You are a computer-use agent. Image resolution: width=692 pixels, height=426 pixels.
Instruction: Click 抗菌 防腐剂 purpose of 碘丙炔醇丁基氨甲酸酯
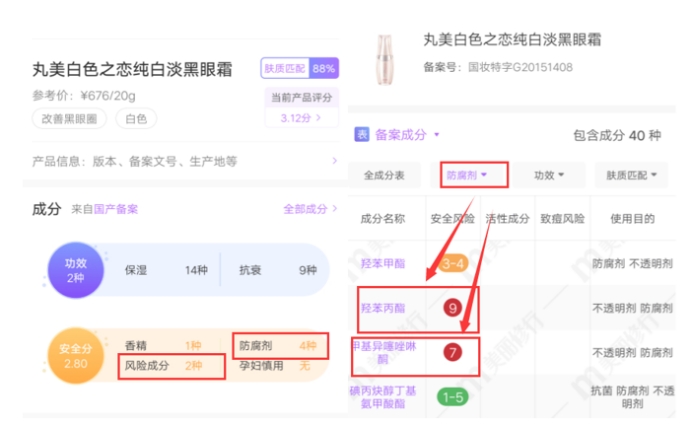tap(632, 397)
